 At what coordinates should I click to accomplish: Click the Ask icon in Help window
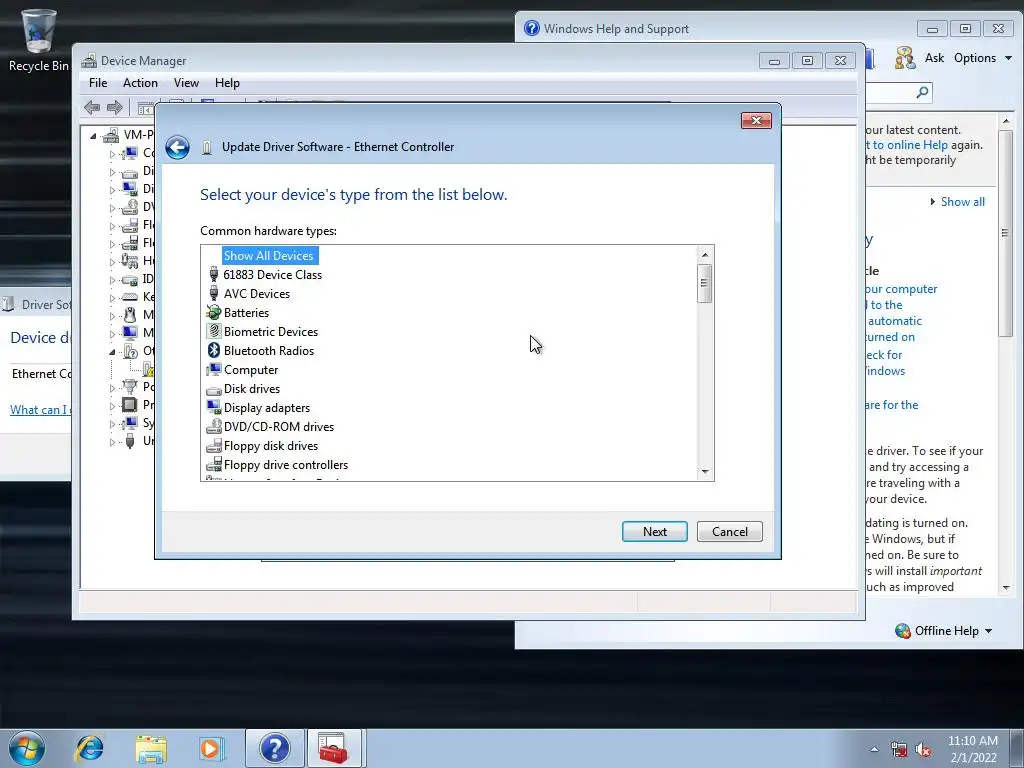tap(905, 57)
